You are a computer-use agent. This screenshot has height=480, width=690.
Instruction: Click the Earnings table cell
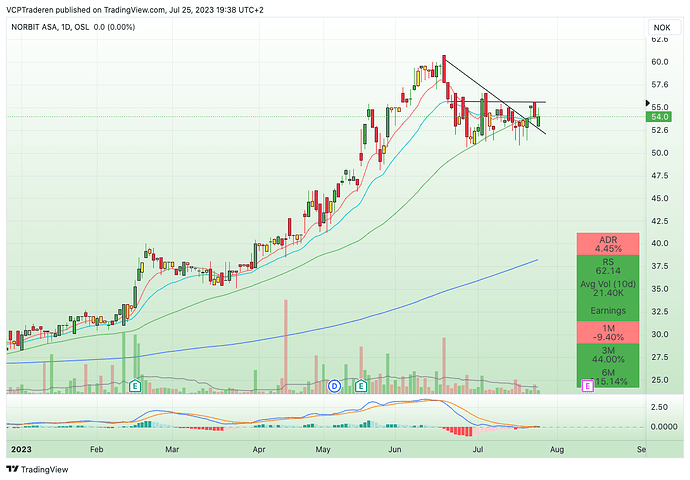(x=608, y=311)
